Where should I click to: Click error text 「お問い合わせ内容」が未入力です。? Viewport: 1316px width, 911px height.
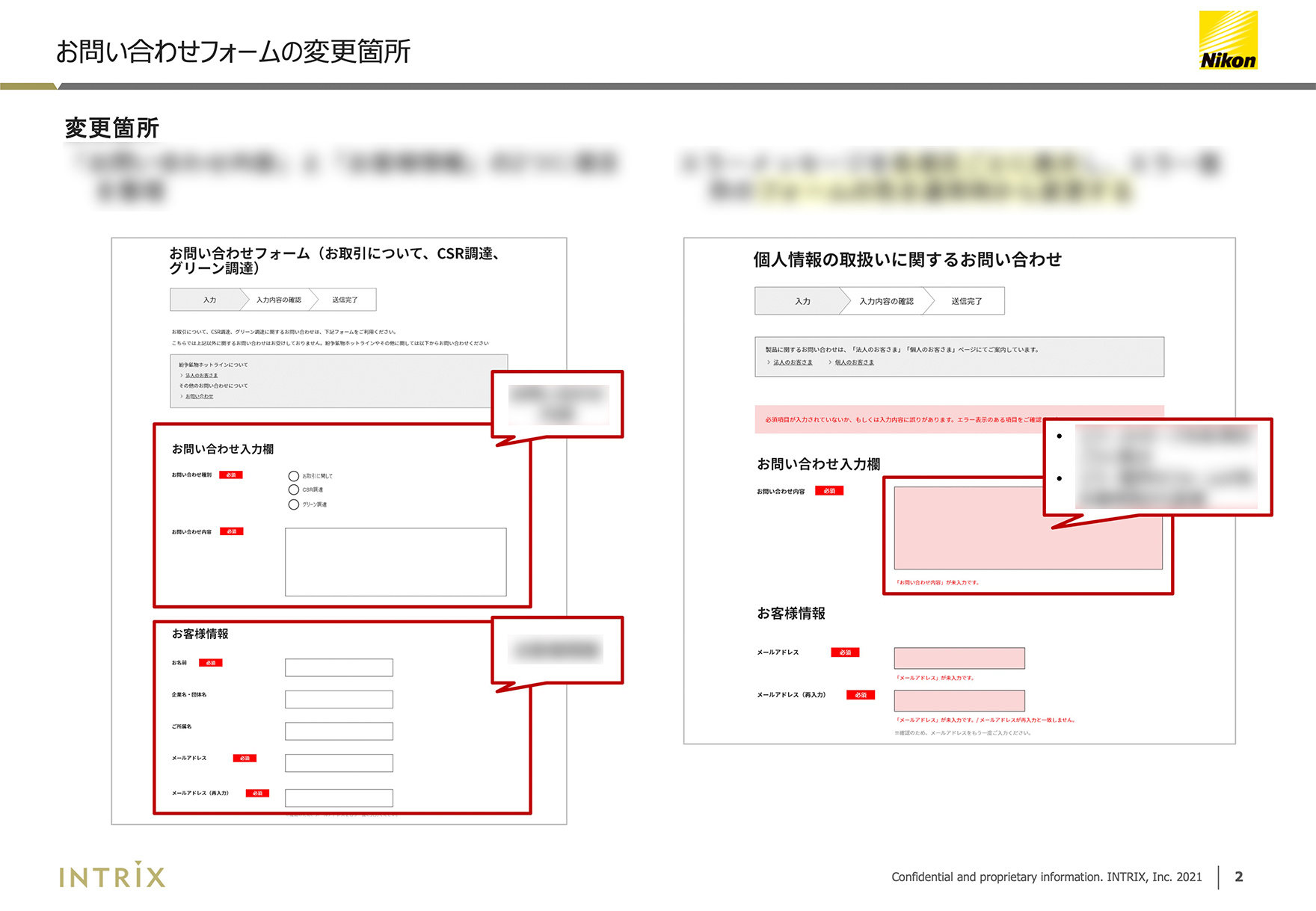click(938, 582)
